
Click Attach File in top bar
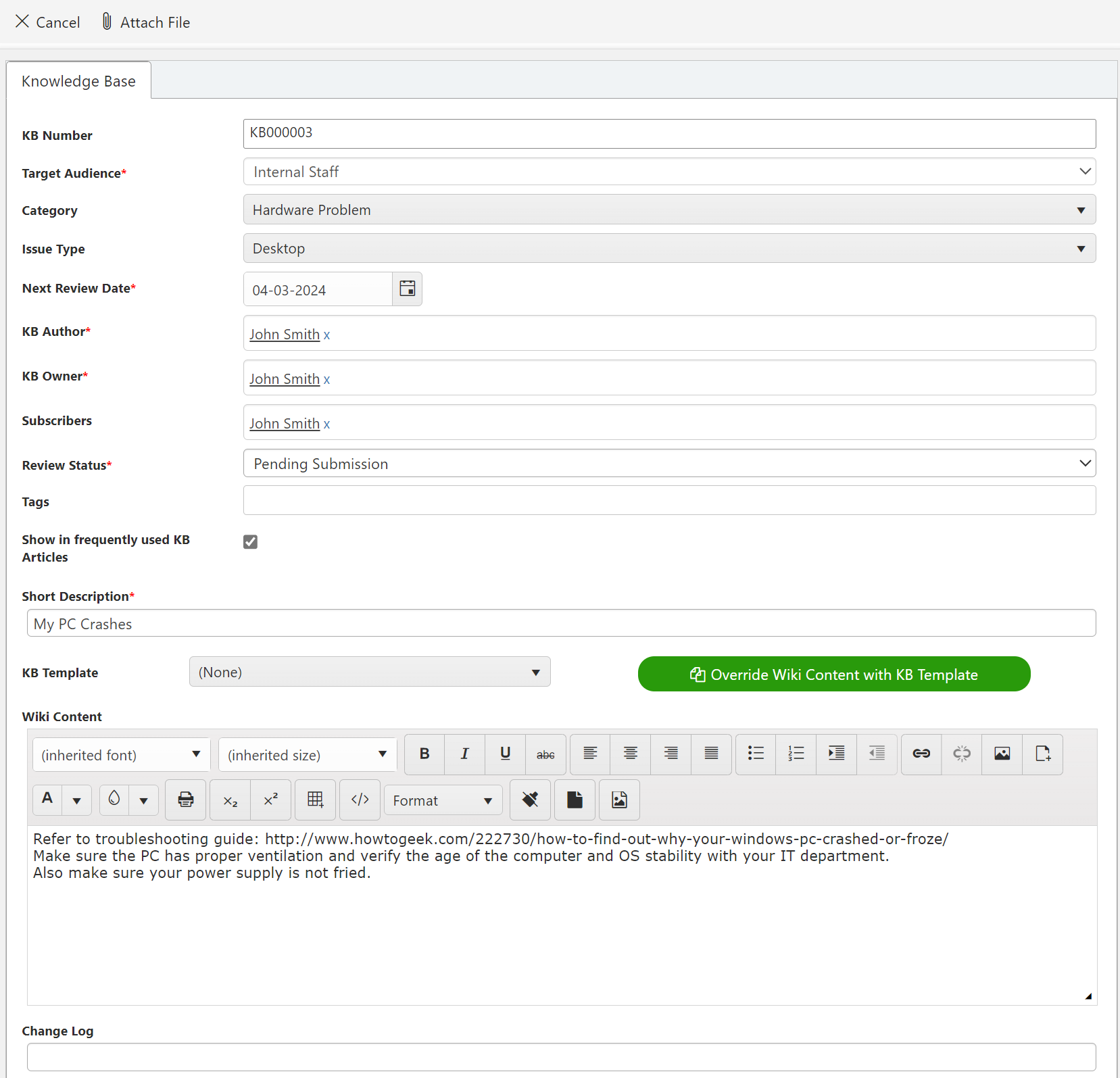(x=146, y=22)
